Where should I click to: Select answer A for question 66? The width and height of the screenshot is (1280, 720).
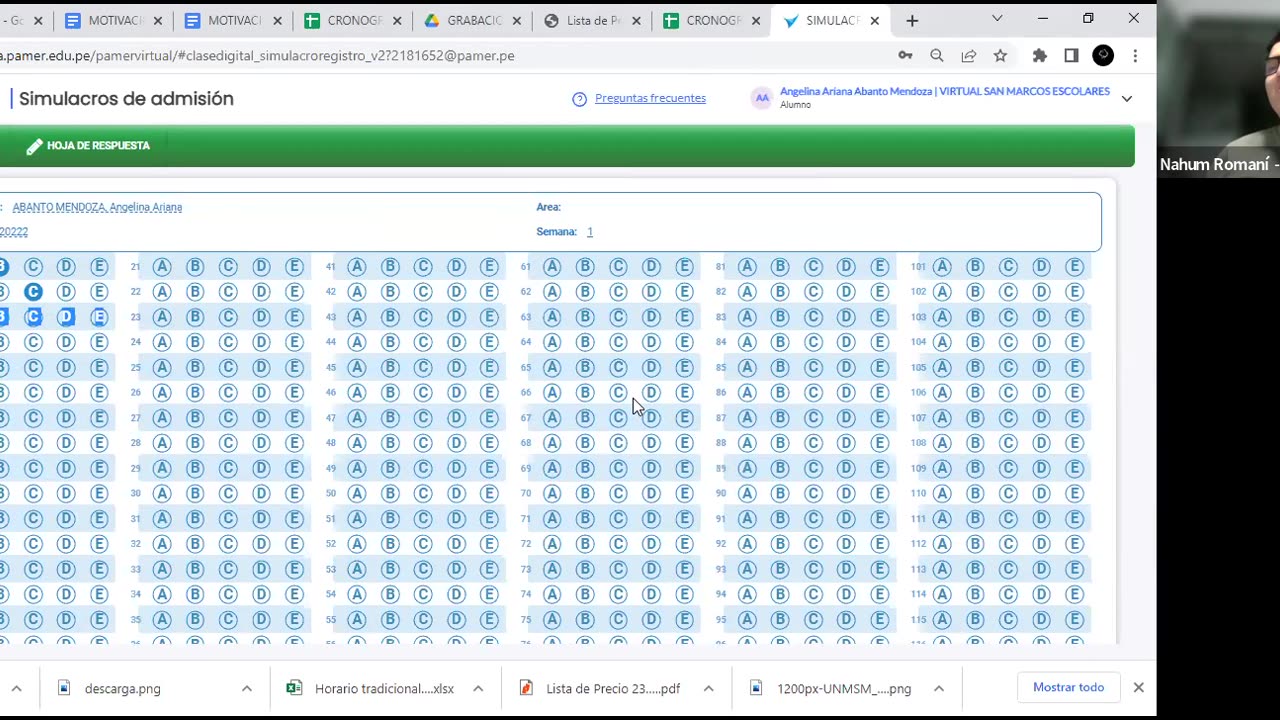(x=552, y=393)
